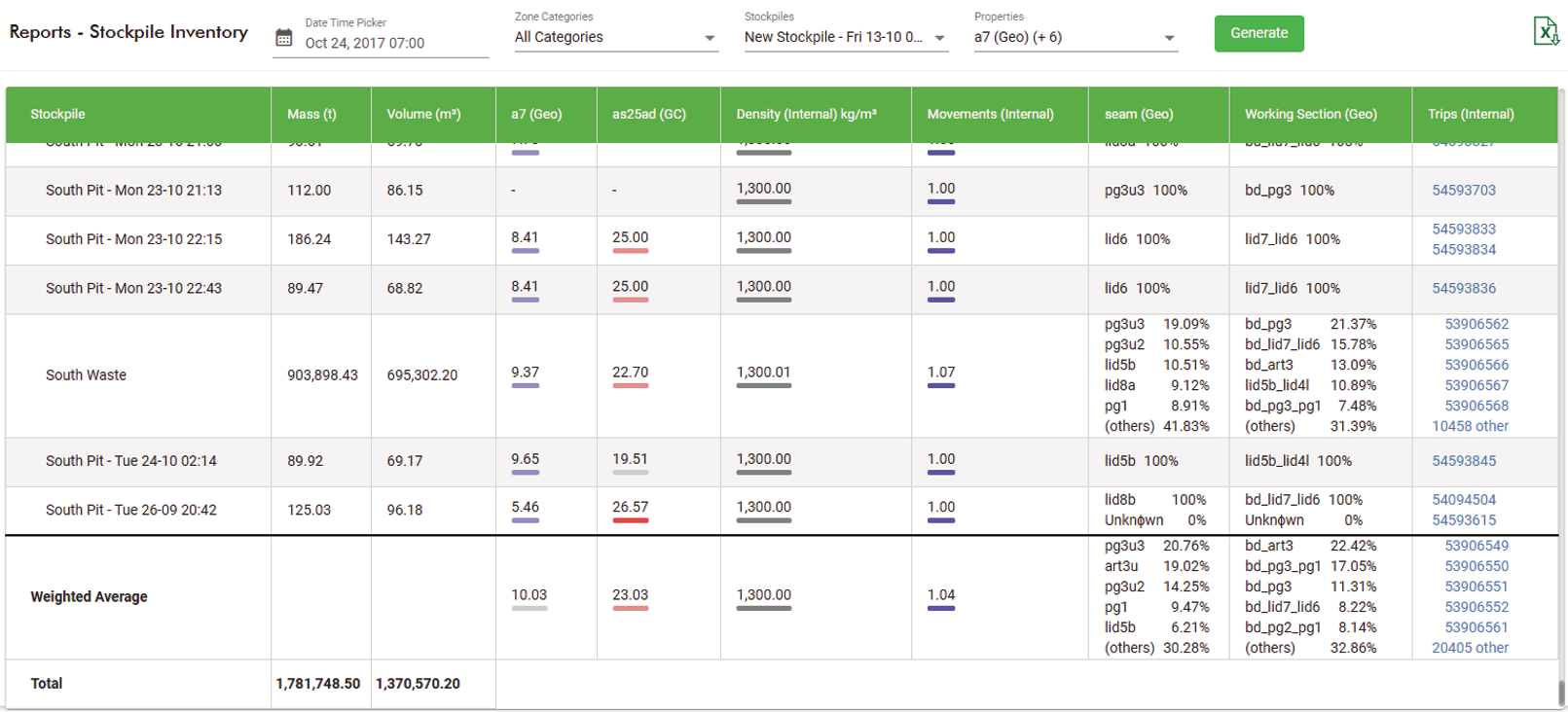Open trip link 53906566
The image size is (1568, 712).
point(1477,365)
